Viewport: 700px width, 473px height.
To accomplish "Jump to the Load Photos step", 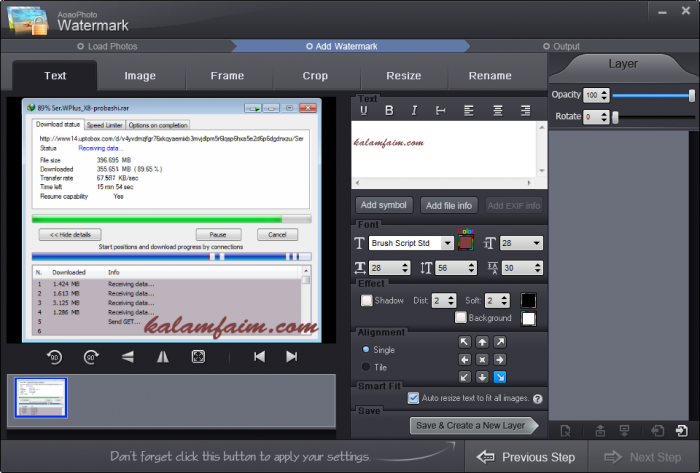I will click(107, 46).
